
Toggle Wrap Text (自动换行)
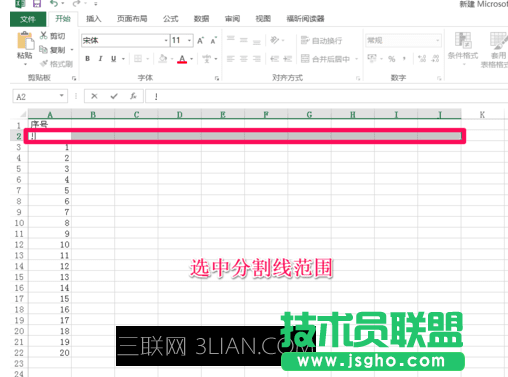point(321,40)
